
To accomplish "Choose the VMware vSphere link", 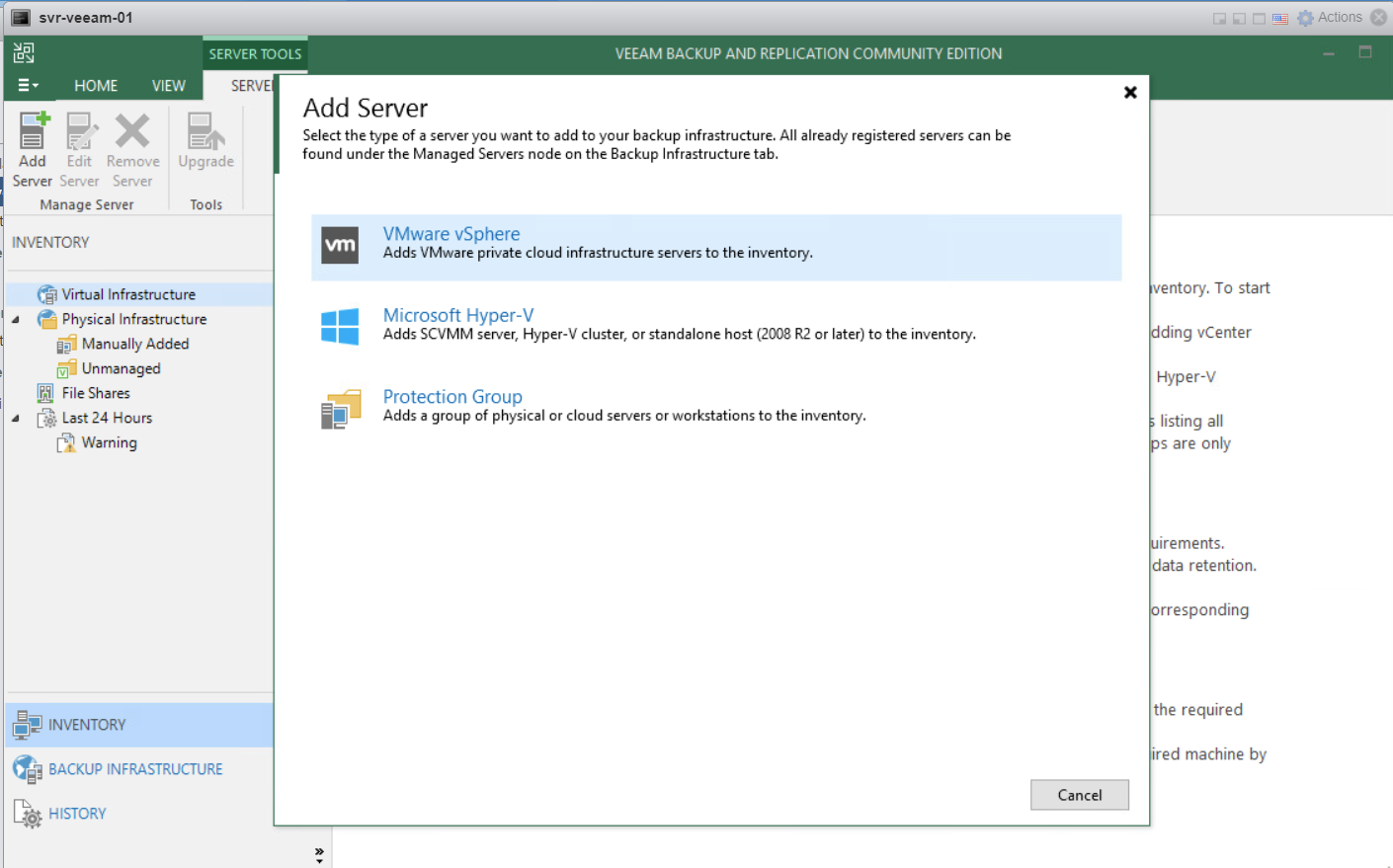I will [x=451, y=234].
